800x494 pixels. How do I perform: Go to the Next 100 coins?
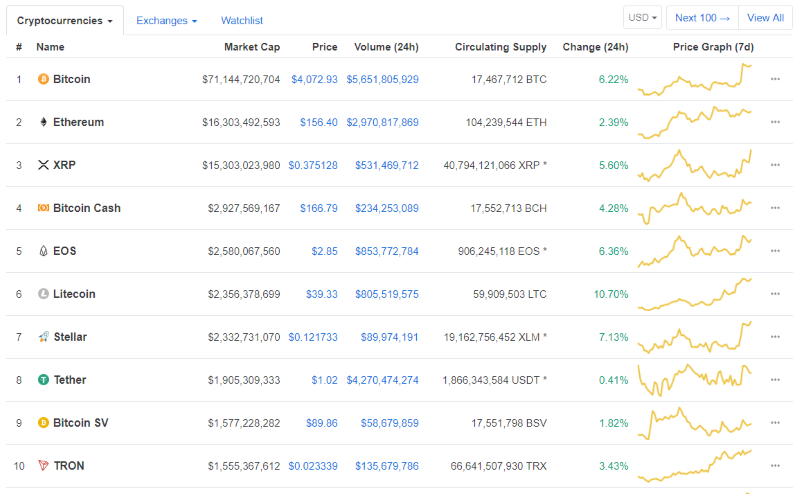pos(702,18)
